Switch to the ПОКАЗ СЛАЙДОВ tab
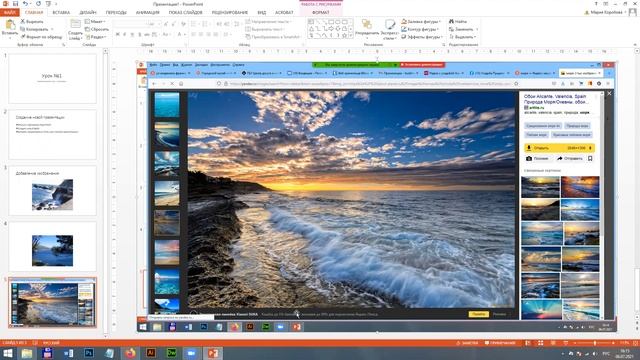The width and height of the screenshot is (640, 360). (x=186, y=12)
